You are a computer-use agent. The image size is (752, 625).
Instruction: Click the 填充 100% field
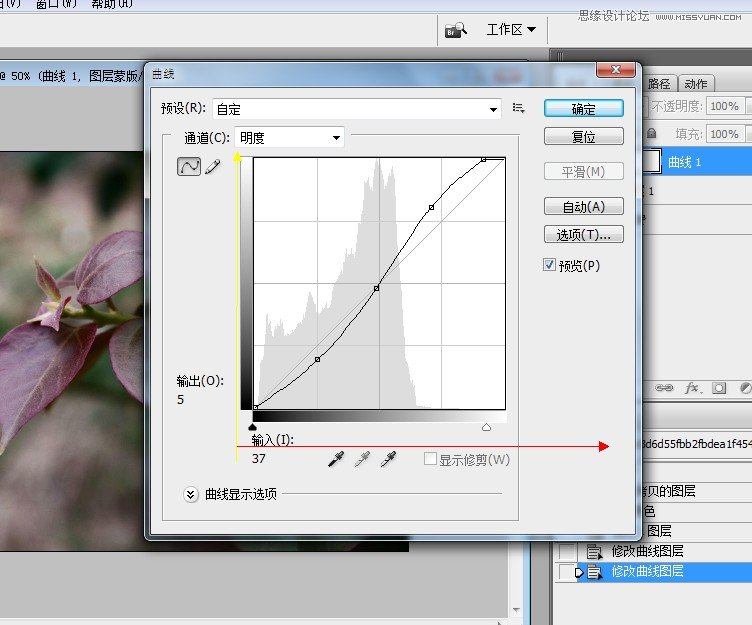(725, 133)
